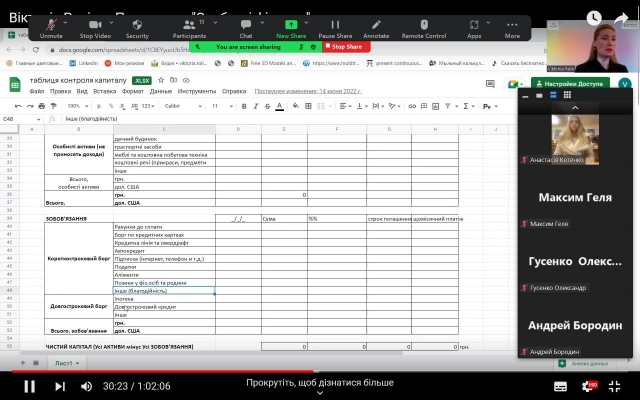The height and width of the screenshot is (400, 640).
Task: Open the font size 11 dropdown
Action: tap(222, 106)
